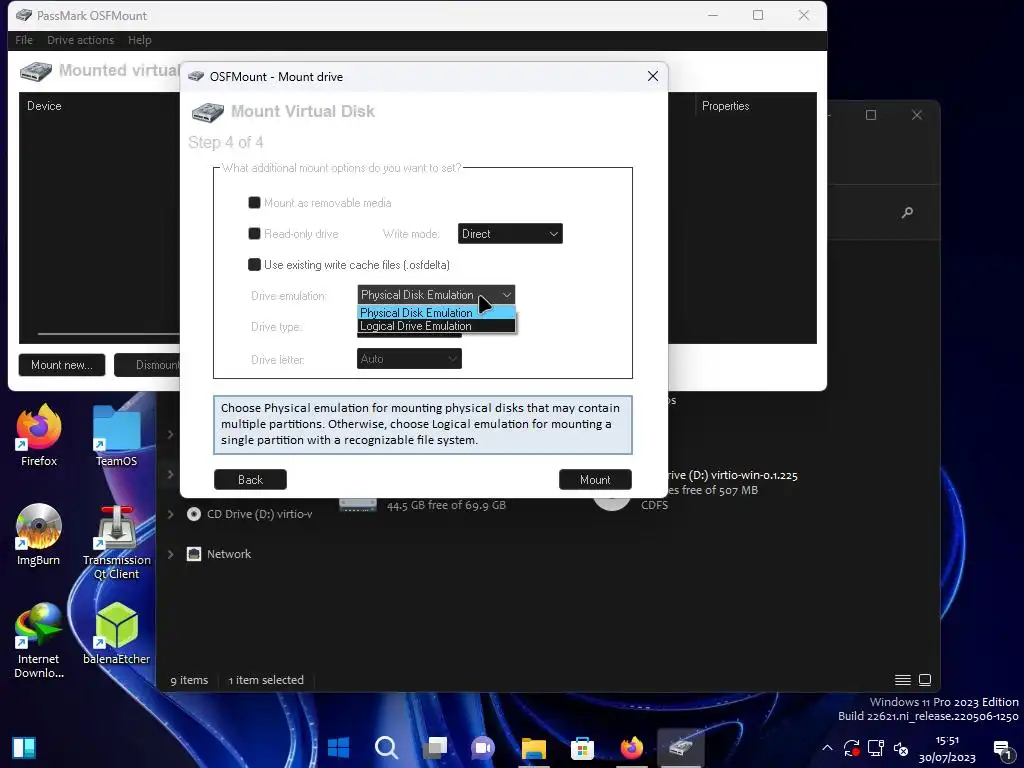1024x768 pixels.
Task: Open notification center icon
Action: (x=1002, y=748)
